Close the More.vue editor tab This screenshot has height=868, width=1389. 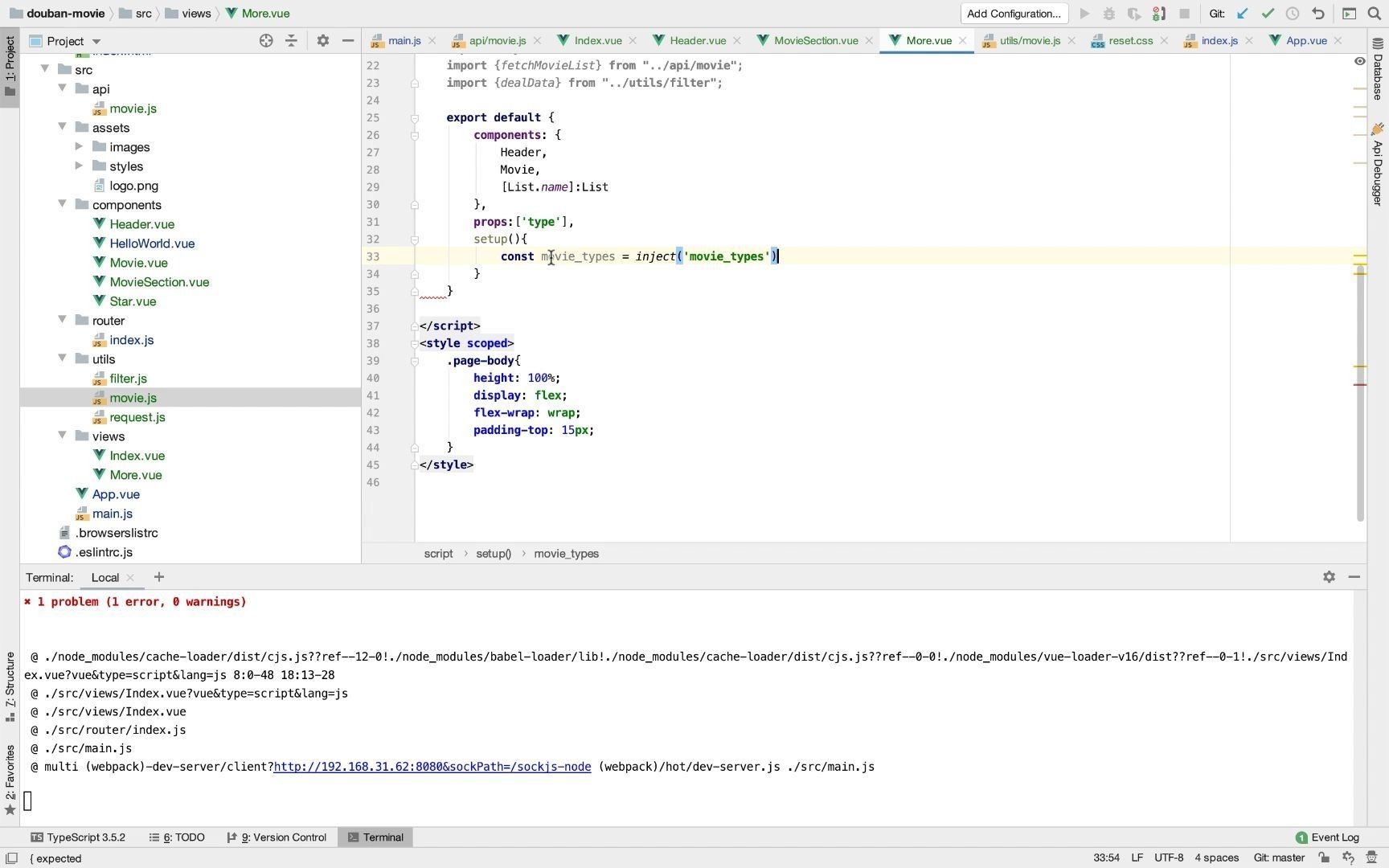coord(962,41)
